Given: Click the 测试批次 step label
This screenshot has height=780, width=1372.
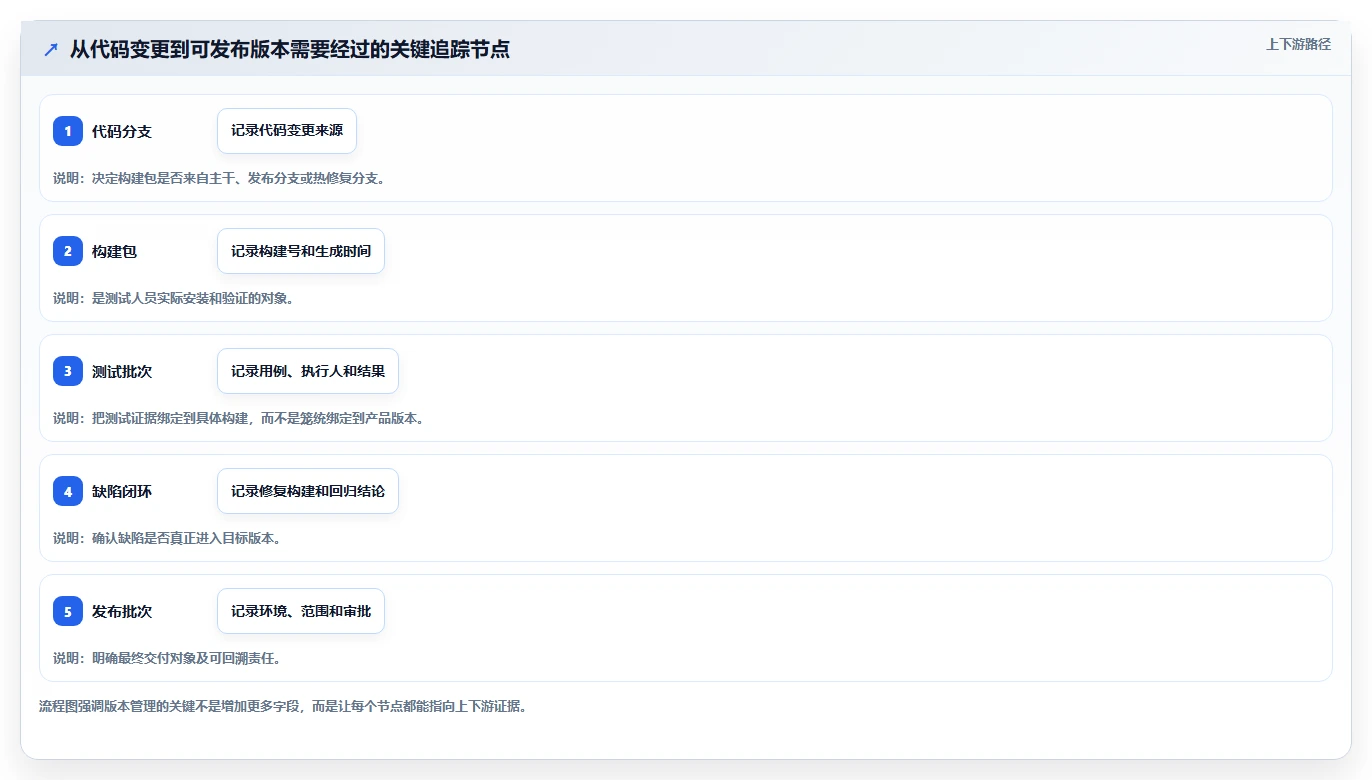Looking at the screenshot, I should pyautogui.click(x=122, y=371).
